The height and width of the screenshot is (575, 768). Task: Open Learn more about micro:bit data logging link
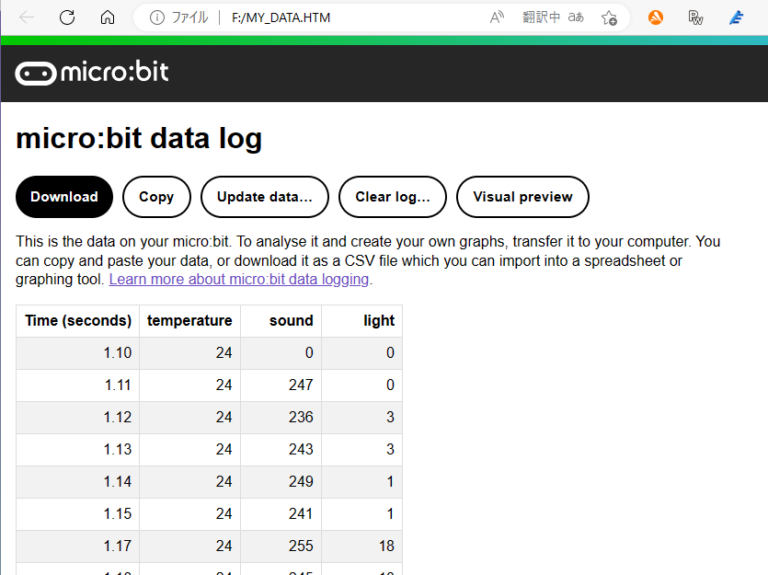pyautogui.click(x=240, y=279)
